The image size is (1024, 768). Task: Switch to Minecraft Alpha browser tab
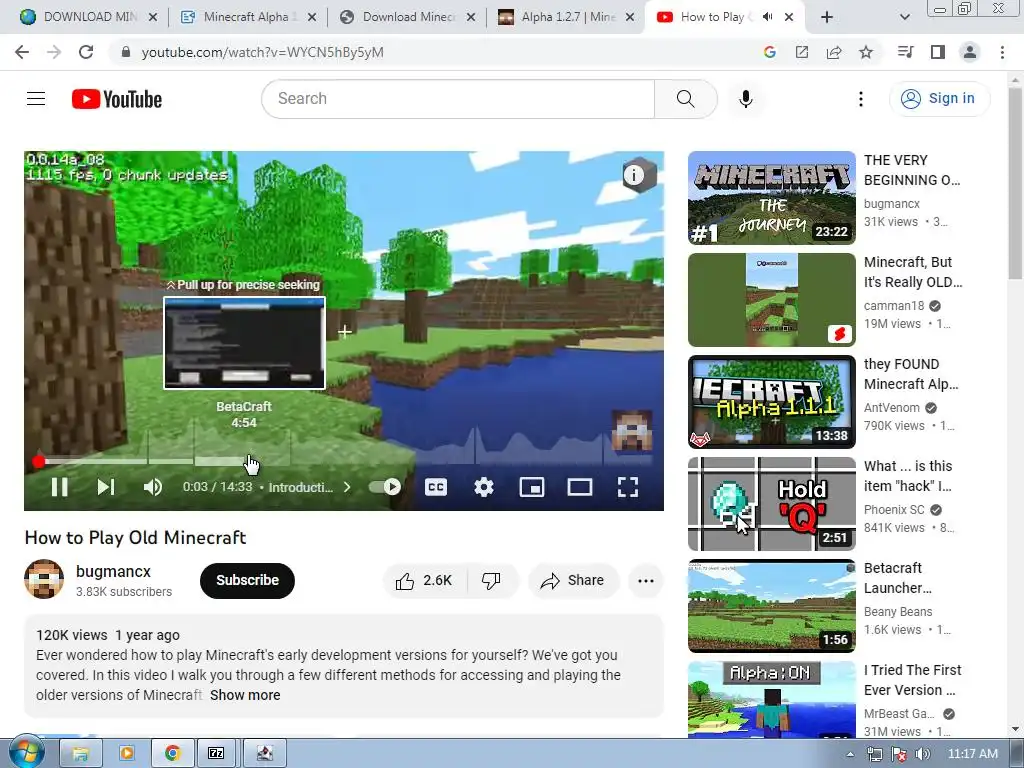(x=247, y=17)
